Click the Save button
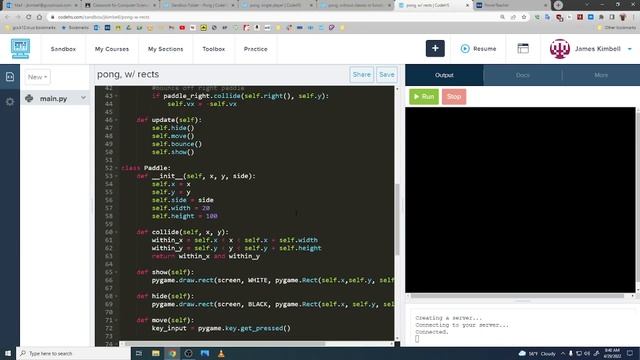This screenshot has height=360, width=640. (x=387, y=75)
